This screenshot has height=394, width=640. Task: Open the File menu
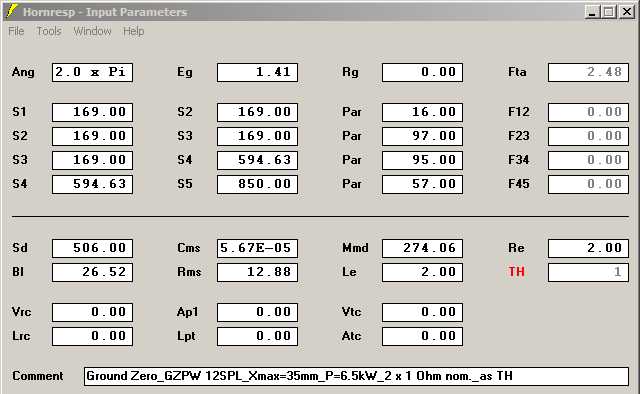16,31
